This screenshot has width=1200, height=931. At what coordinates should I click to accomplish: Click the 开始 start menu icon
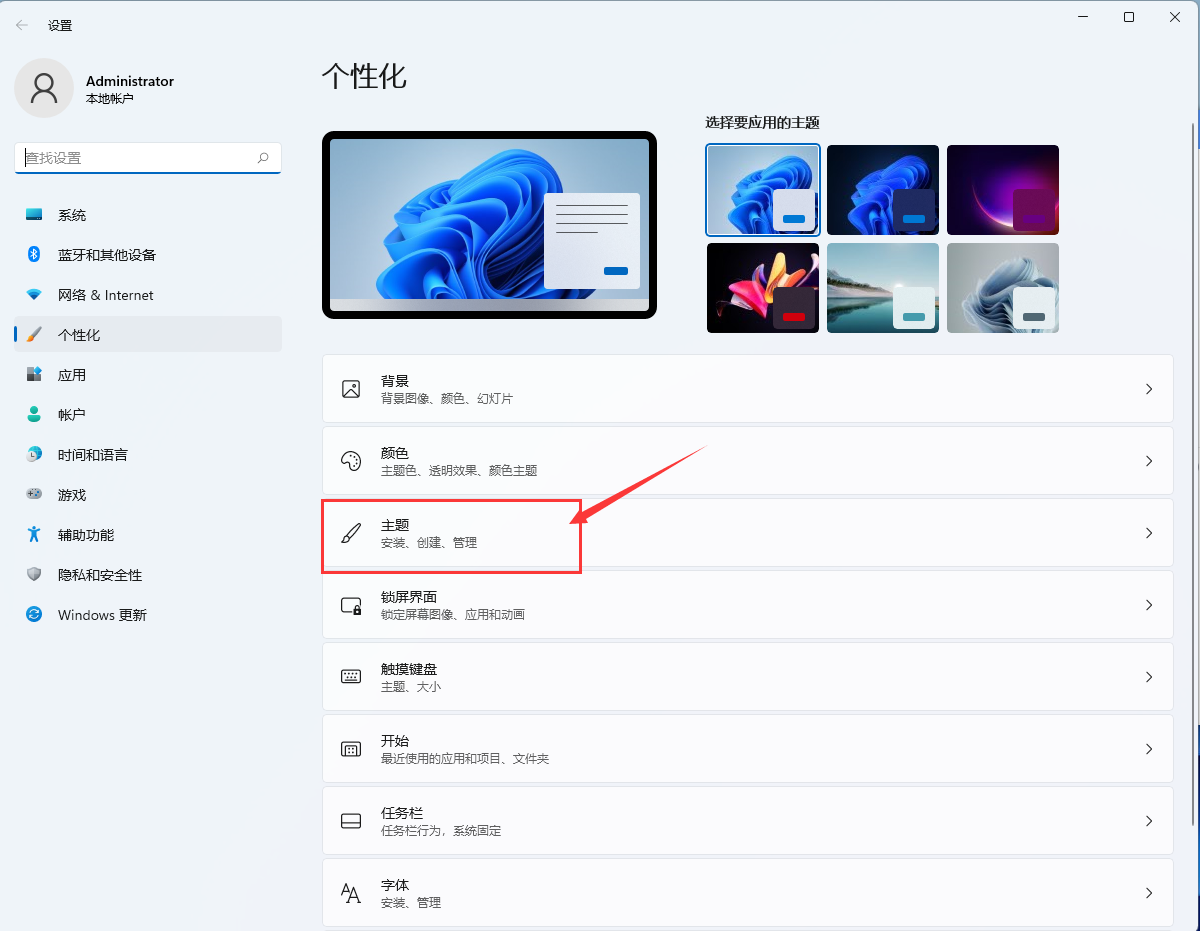coord(351,749)
